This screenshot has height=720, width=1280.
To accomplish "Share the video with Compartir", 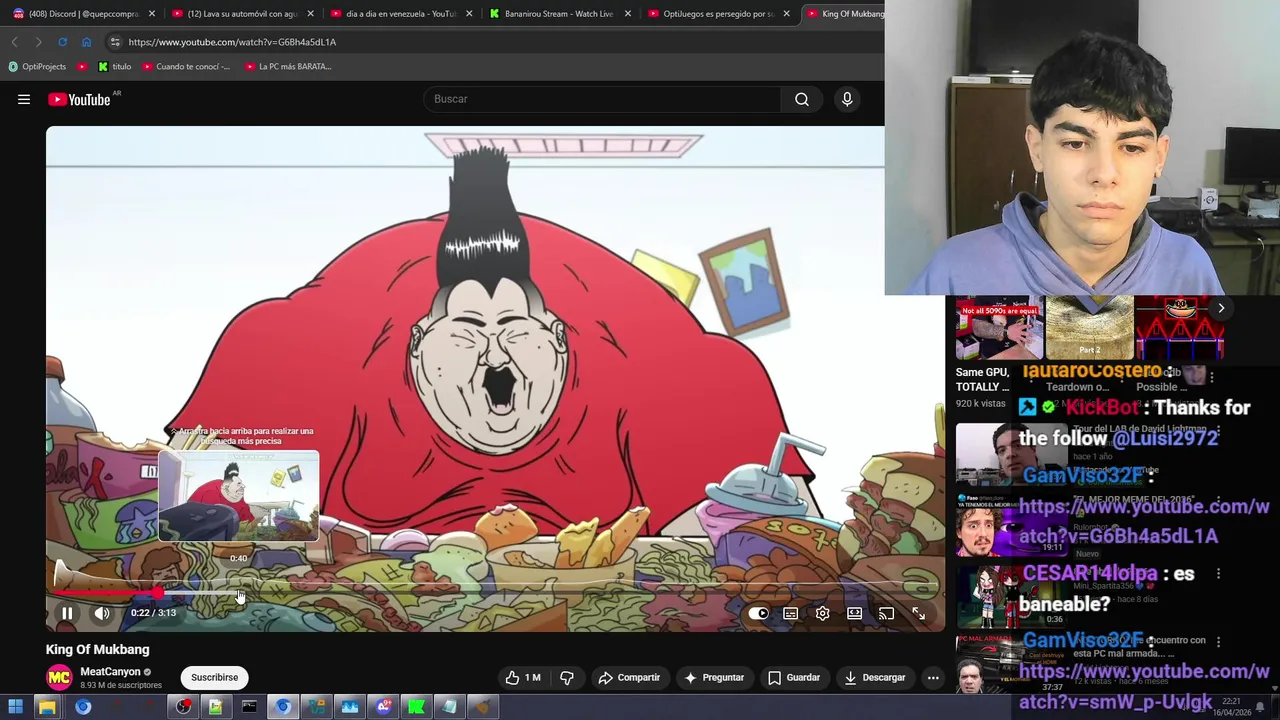I will point(629,677).
